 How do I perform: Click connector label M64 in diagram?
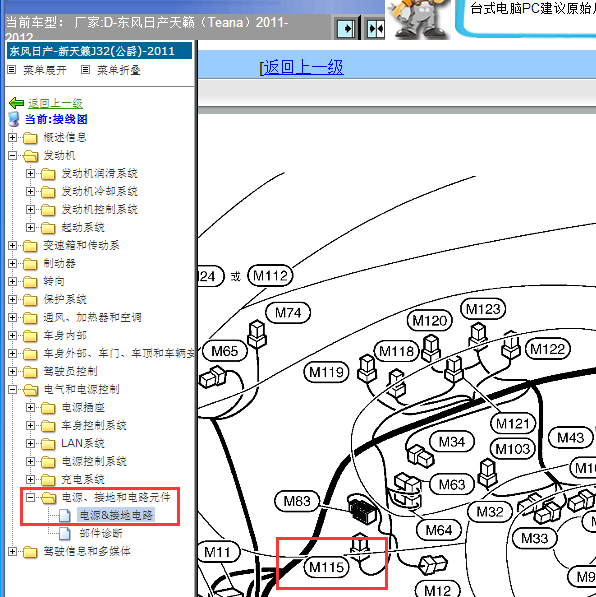[439, 530]
